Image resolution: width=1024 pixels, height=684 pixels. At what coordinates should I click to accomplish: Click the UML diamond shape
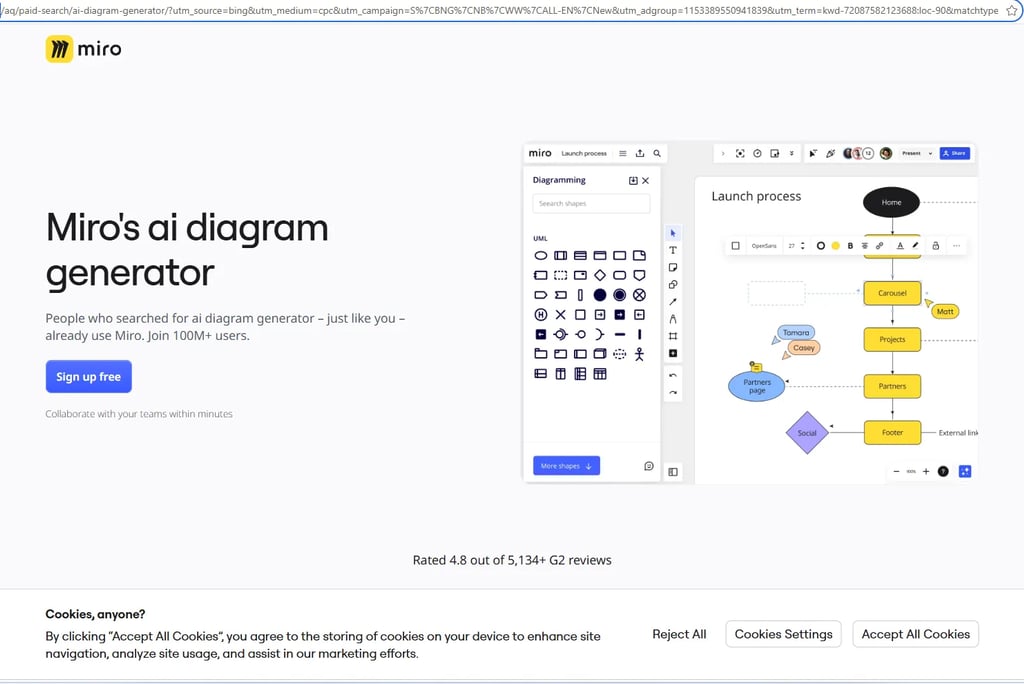600,275
